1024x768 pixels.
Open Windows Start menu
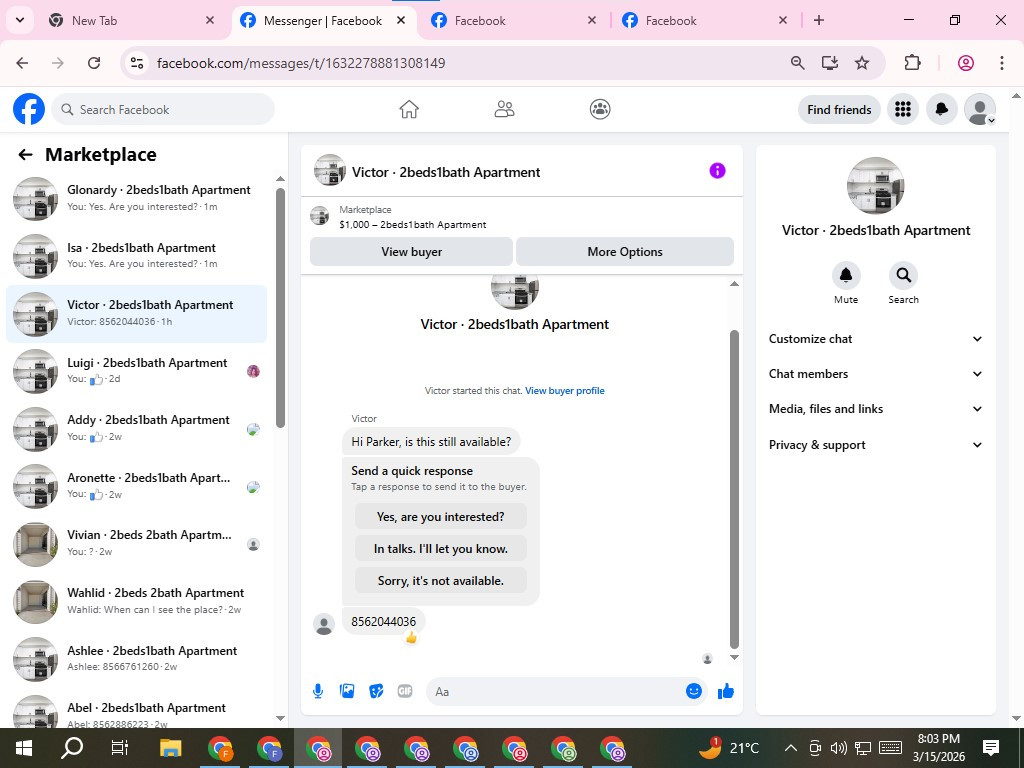coord(24,748)
